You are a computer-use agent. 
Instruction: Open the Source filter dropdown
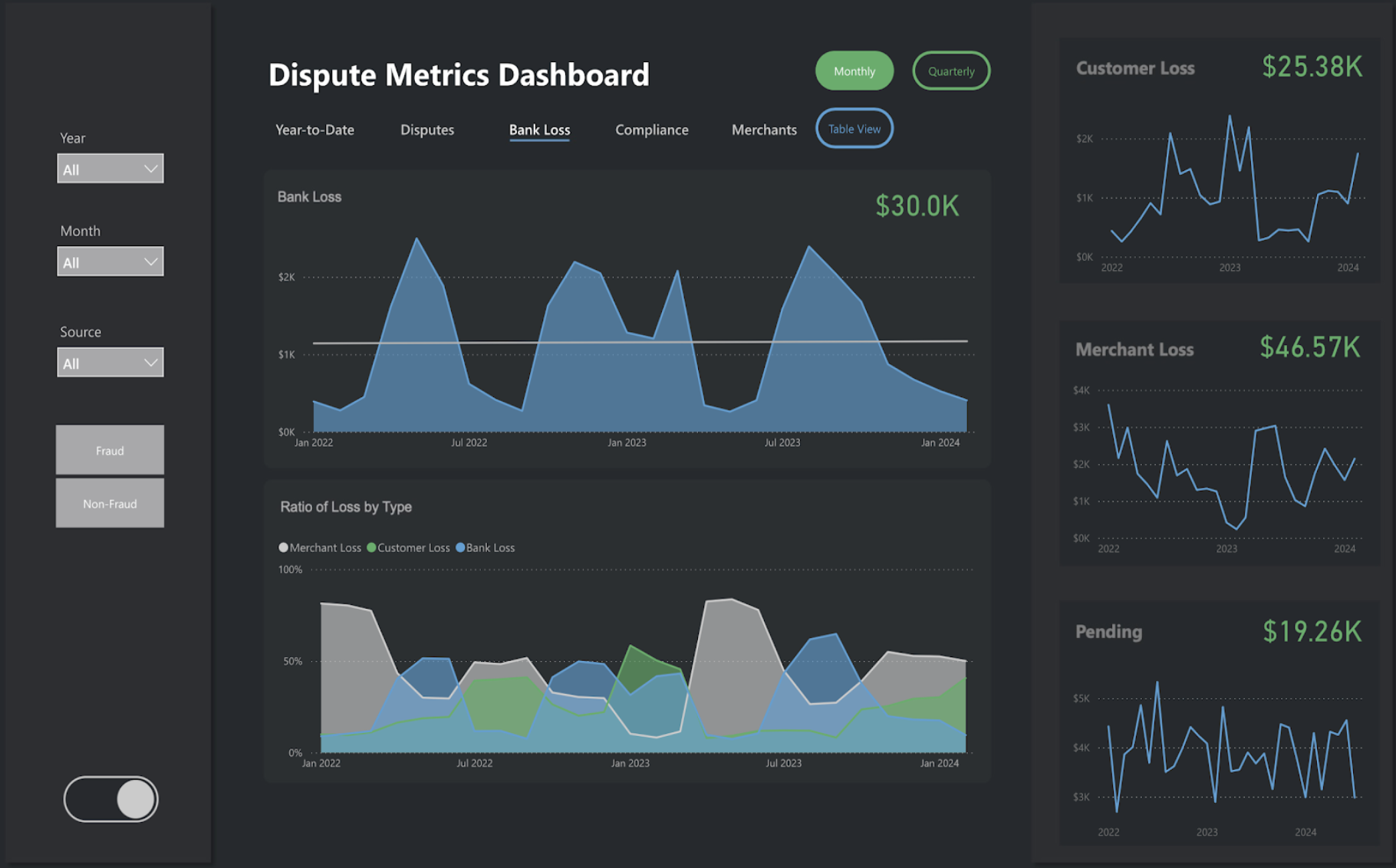110,361
